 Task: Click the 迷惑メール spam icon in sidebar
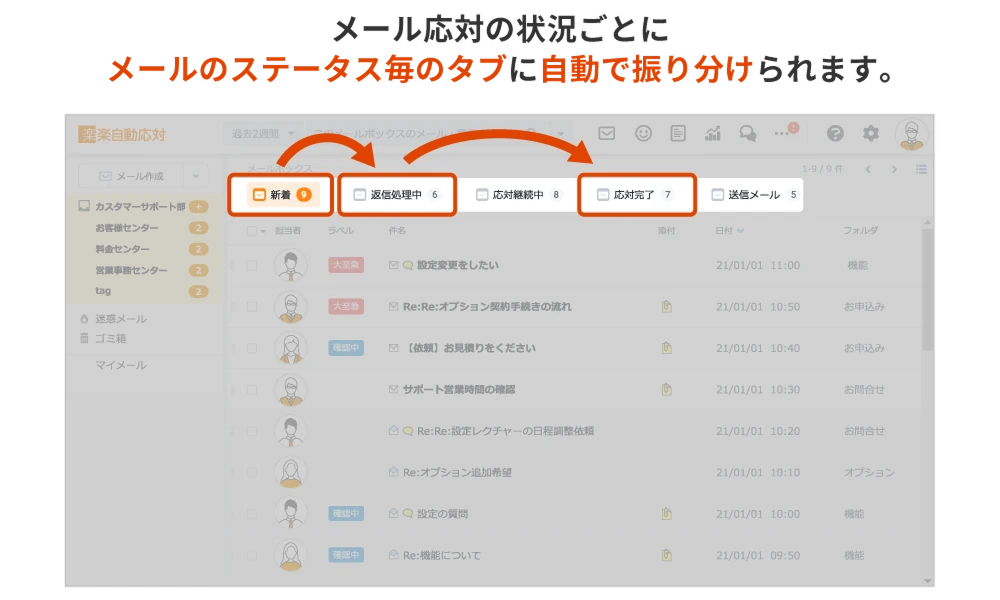click(84, 318)
